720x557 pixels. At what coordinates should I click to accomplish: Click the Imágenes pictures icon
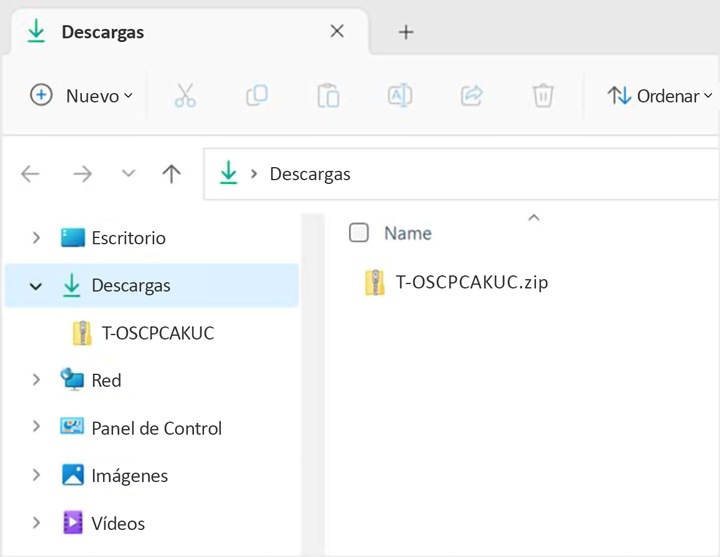click(x=73, y=475)
